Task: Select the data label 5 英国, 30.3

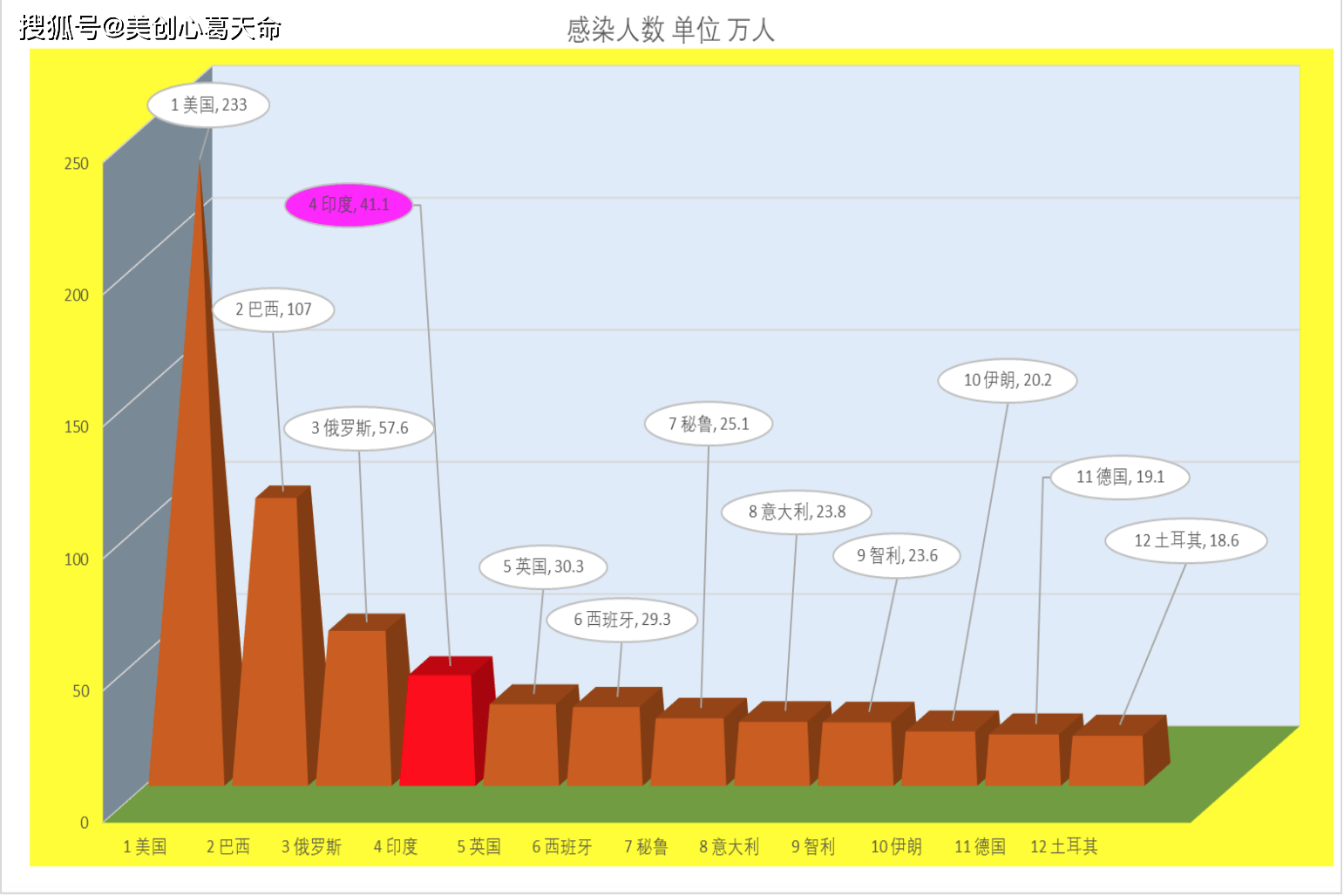Action: point(543,567)
